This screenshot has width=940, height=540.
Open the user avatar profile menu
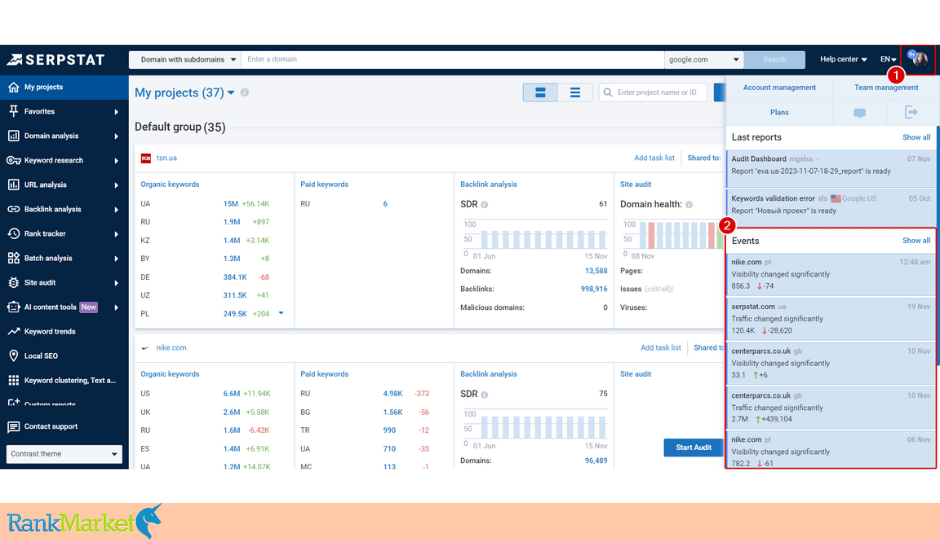click(x=918, y=59)
